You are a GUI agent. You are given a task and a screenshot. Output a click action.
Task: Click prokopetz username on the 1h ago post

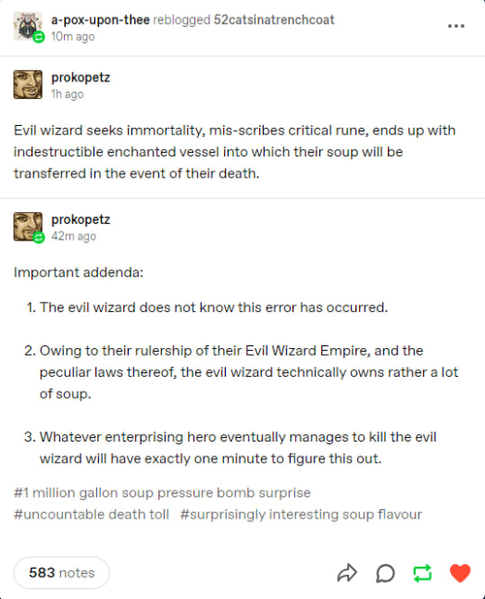tap(81, 78)
